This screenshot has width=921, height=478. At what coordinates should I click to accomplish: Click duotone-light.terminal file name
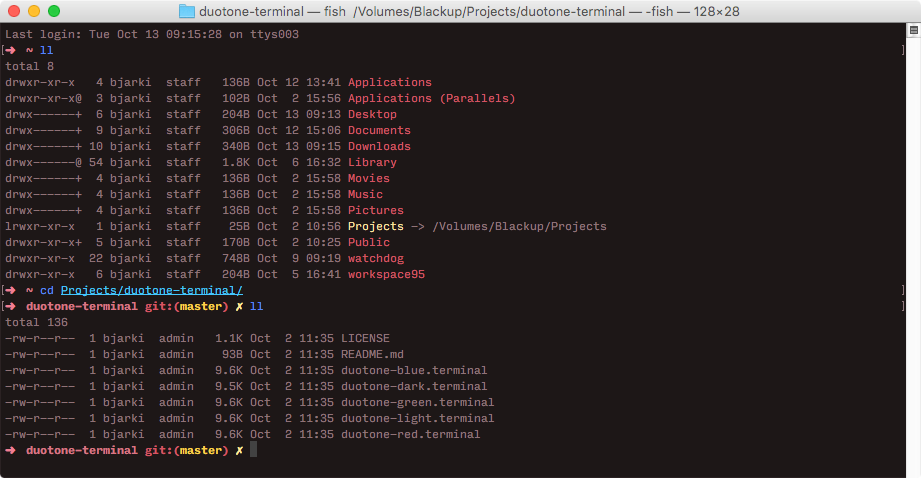417,418
